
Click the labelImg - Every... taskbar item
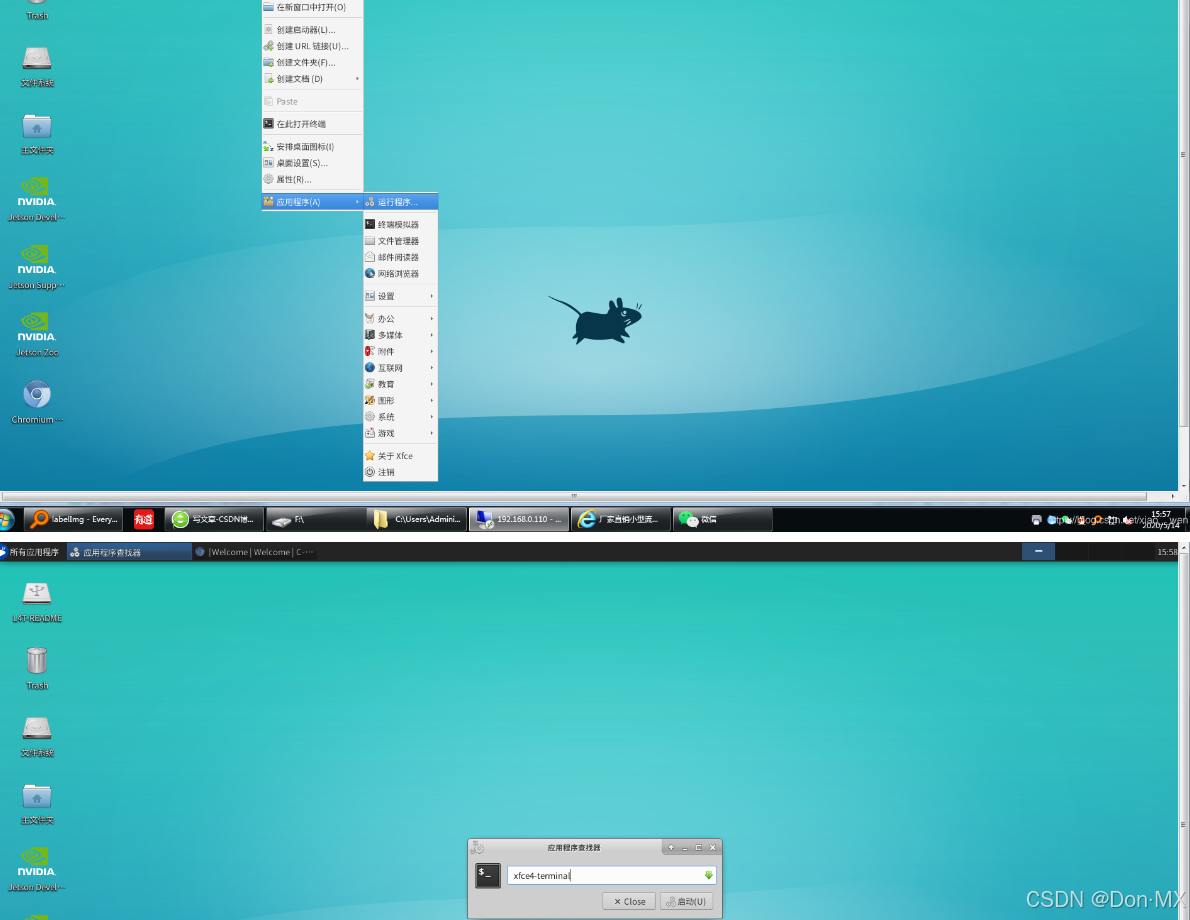pos(74,519)
